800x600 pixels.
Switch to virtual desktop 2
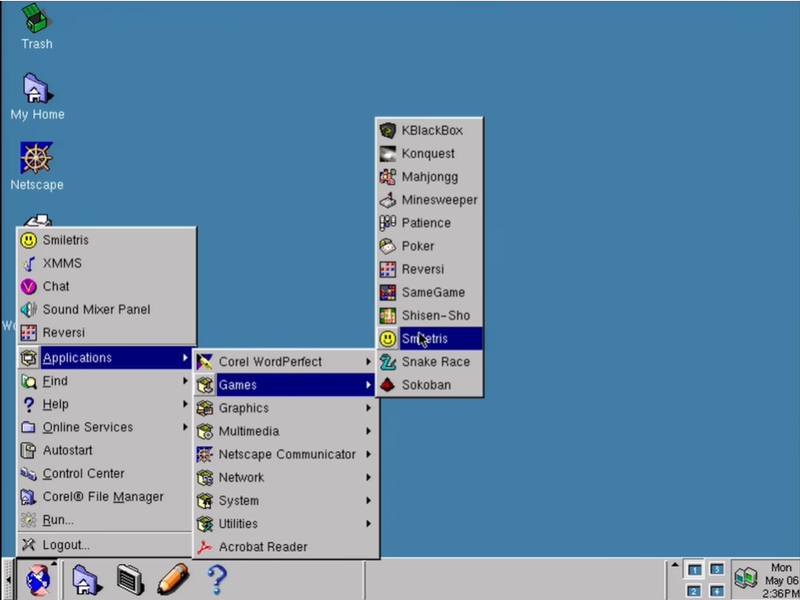(694, 591)
